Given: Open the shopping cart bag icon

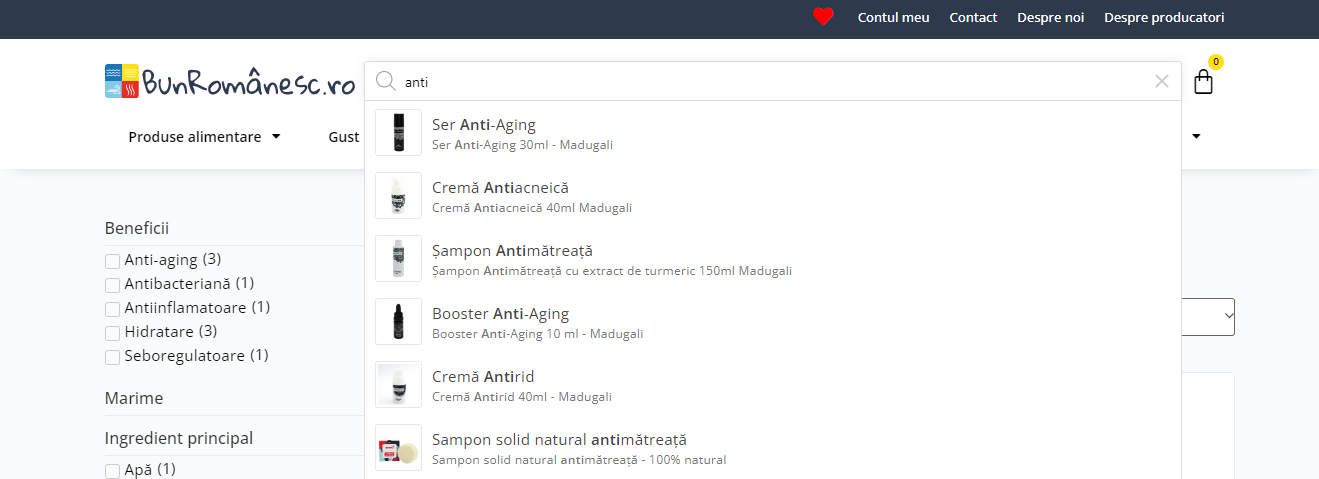Looking at the screenshot, I should (x=1204, y=81).
